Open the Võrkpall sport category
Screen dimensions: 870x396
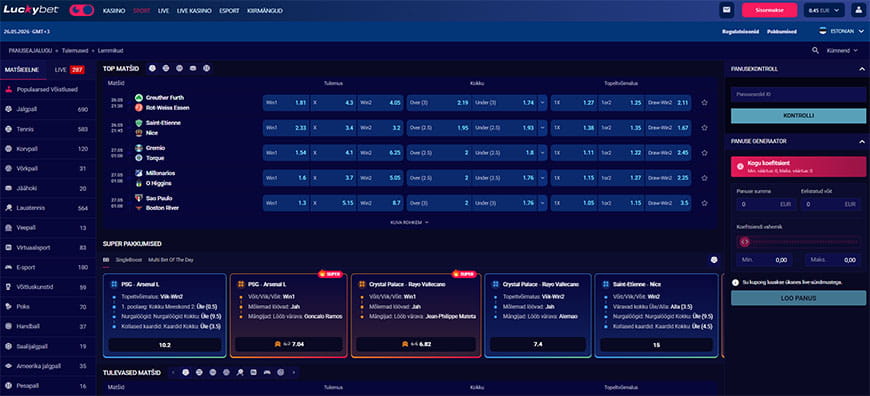point(48,169)
